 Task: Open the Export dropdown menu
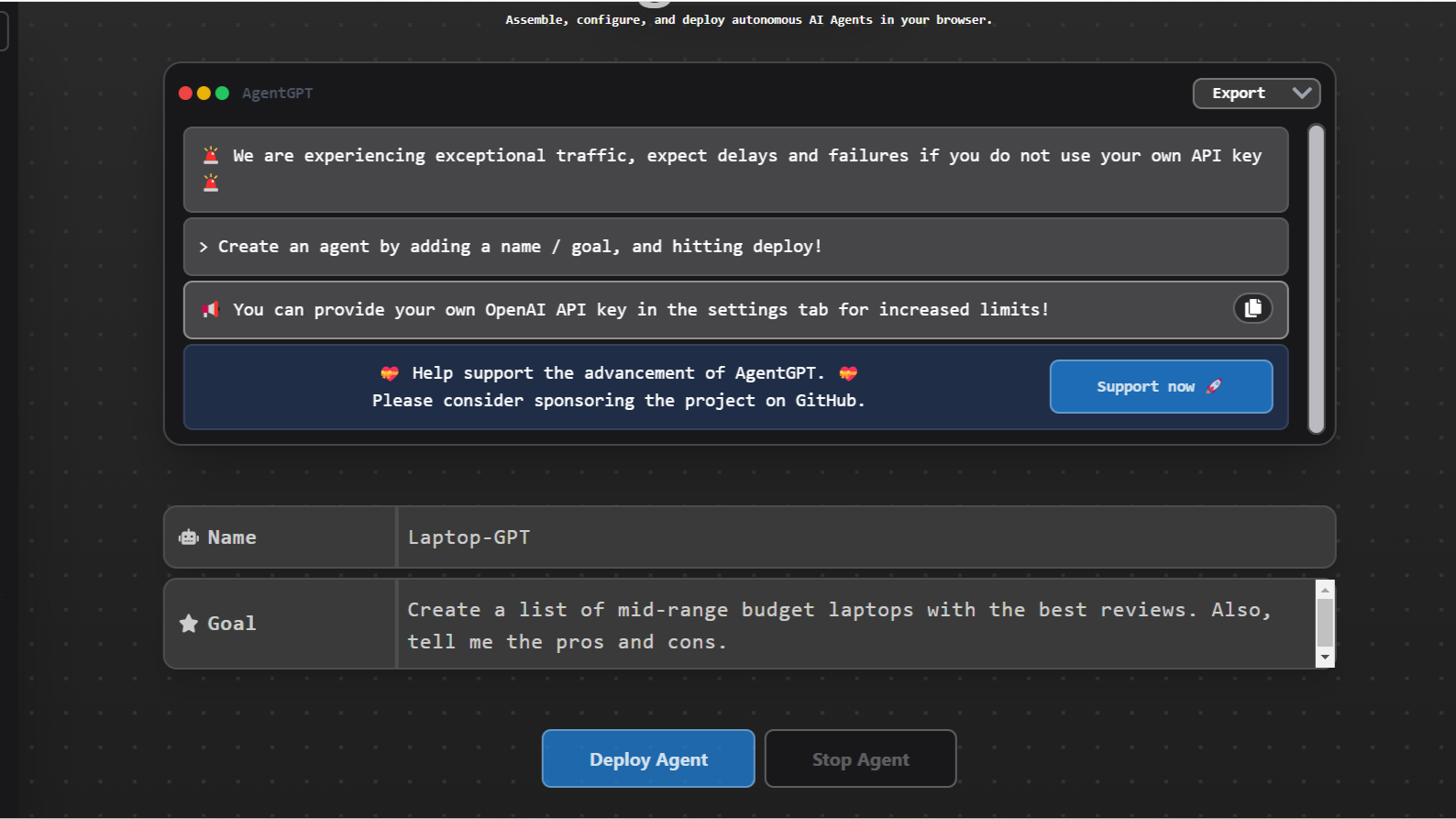pyautogui.click(x=1255, y=93)
